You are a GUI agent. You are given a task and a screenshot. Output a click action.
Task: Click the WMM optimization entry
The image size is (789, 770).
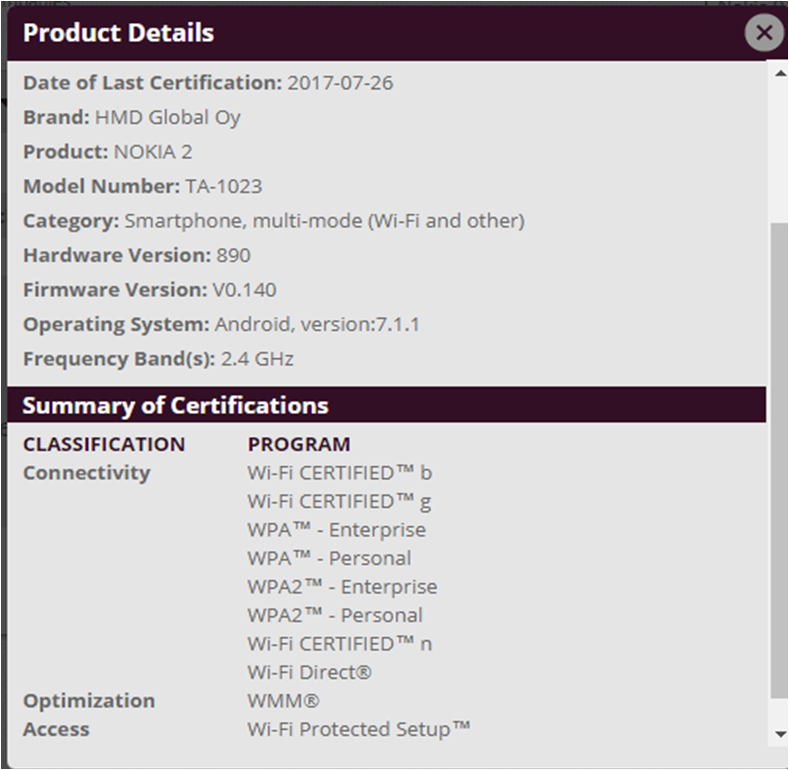(x=283, y=700)
